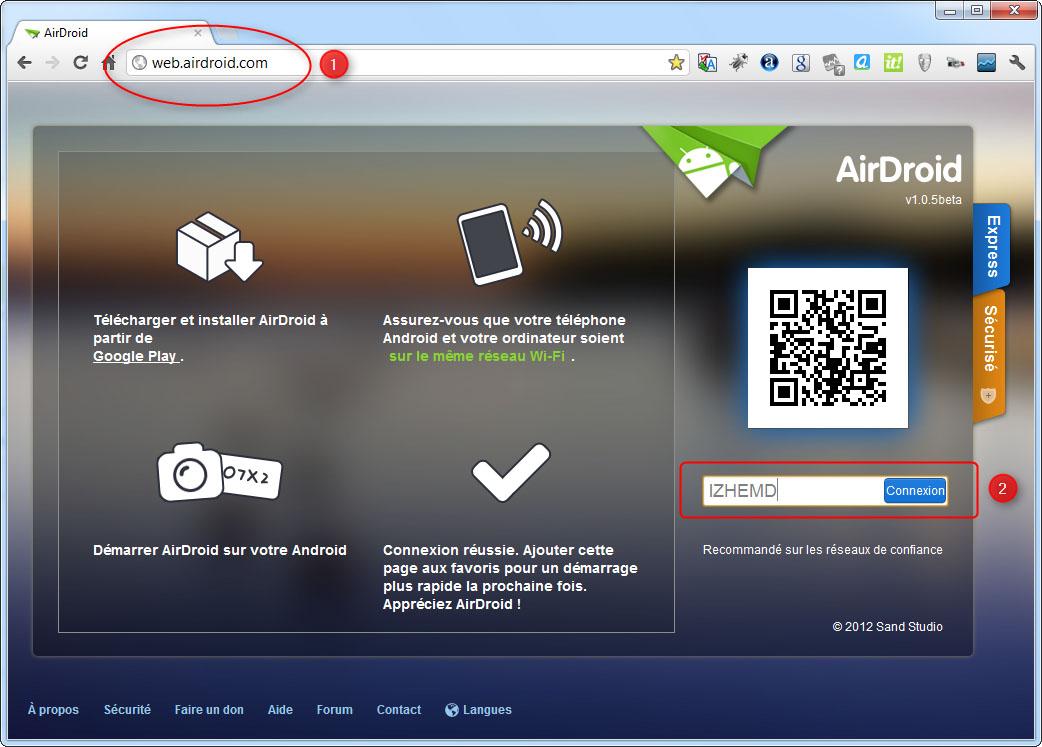Screen dimensions: 1042x747
Task: Minimize the browser window
Action: point(950,11)
